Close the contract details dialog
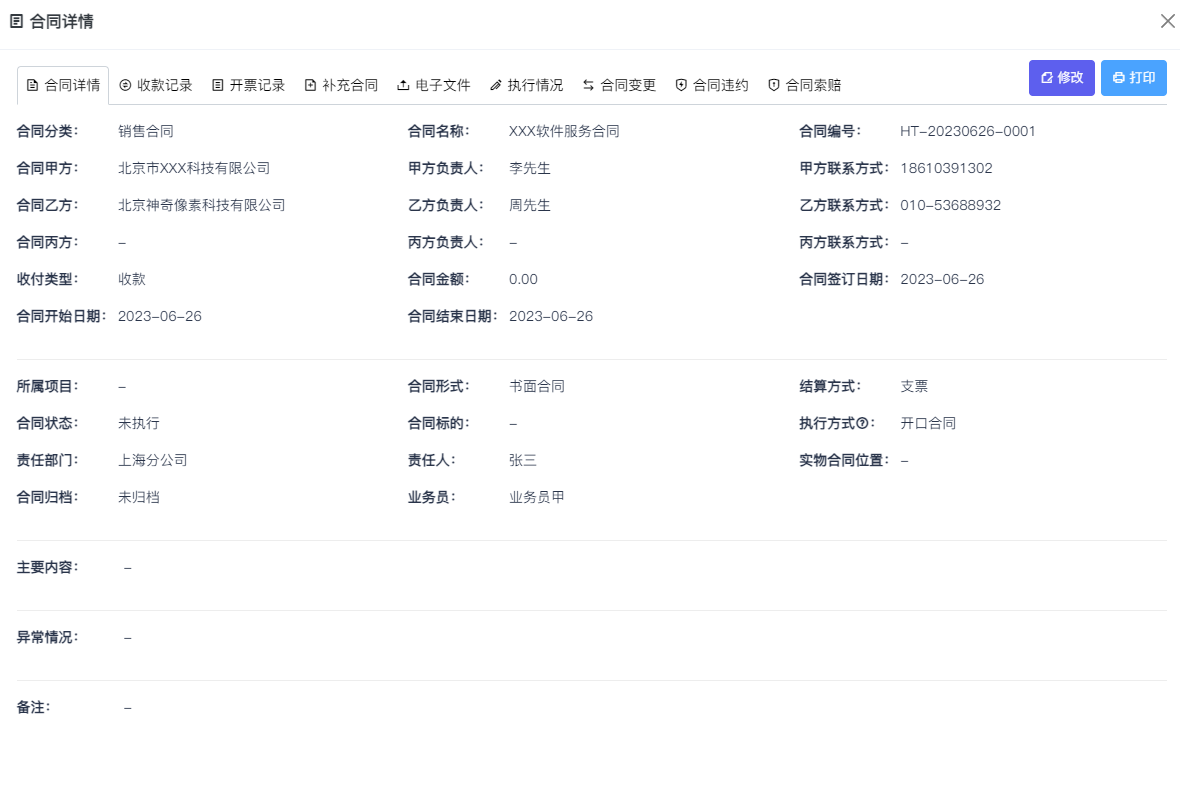The image size is (1180, 806). [x=1167, y=20]
